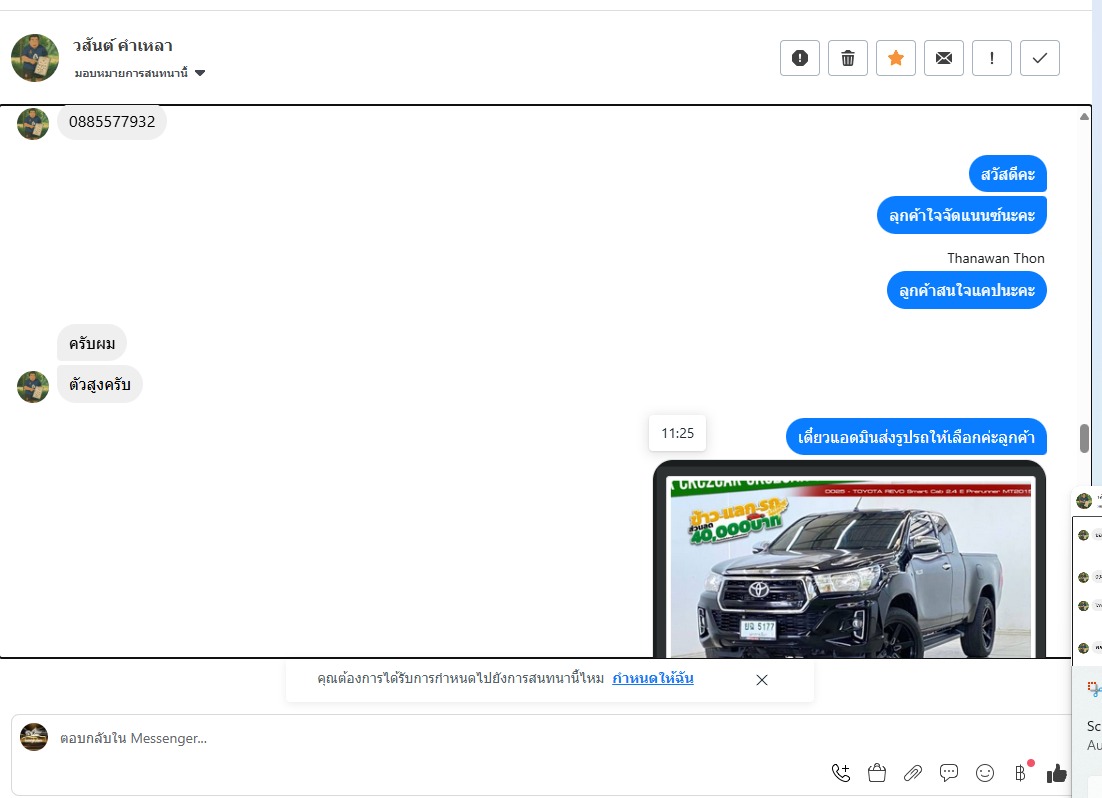Delete conversation using trash icon

pos(848,58)
